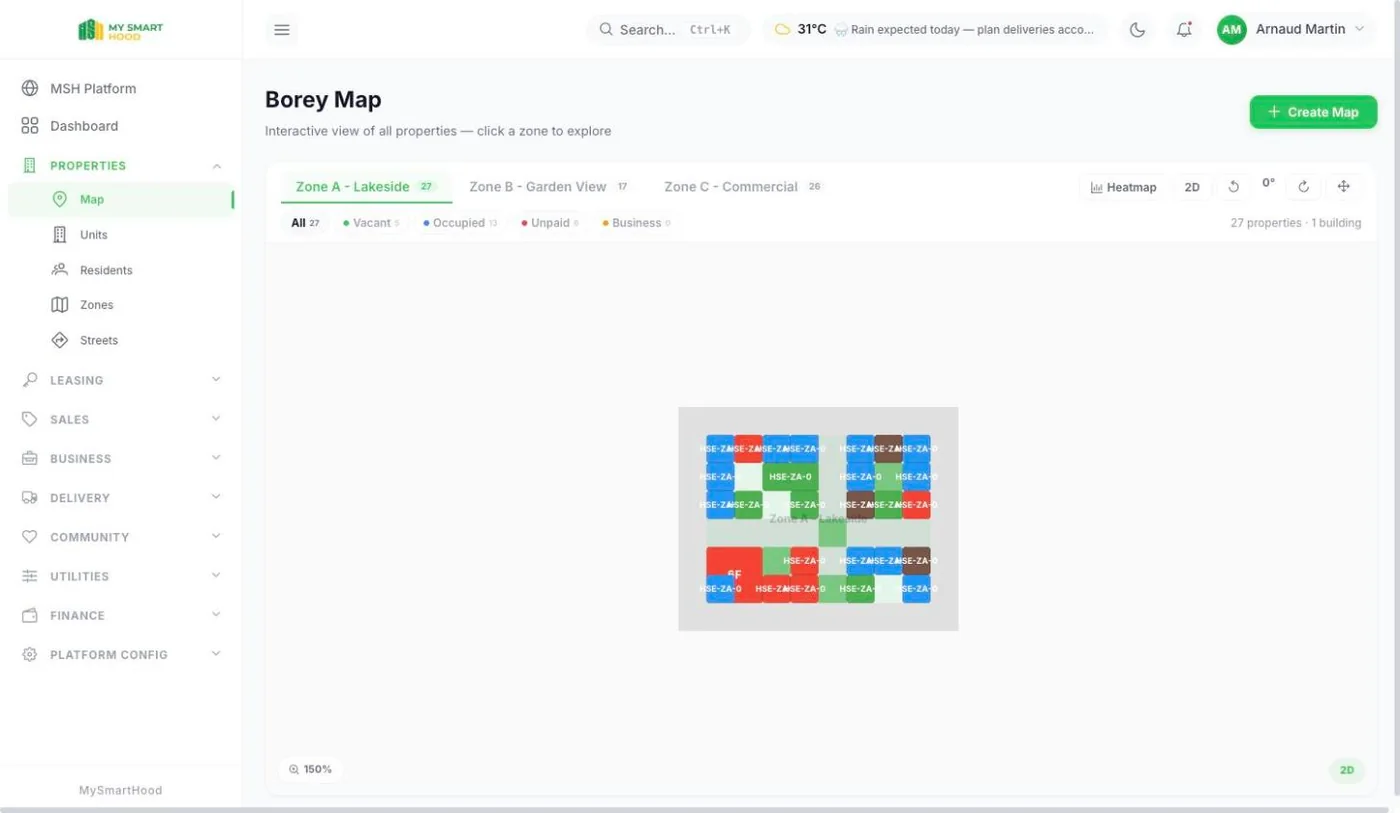Select the Map item under Properties

[120, 199]
